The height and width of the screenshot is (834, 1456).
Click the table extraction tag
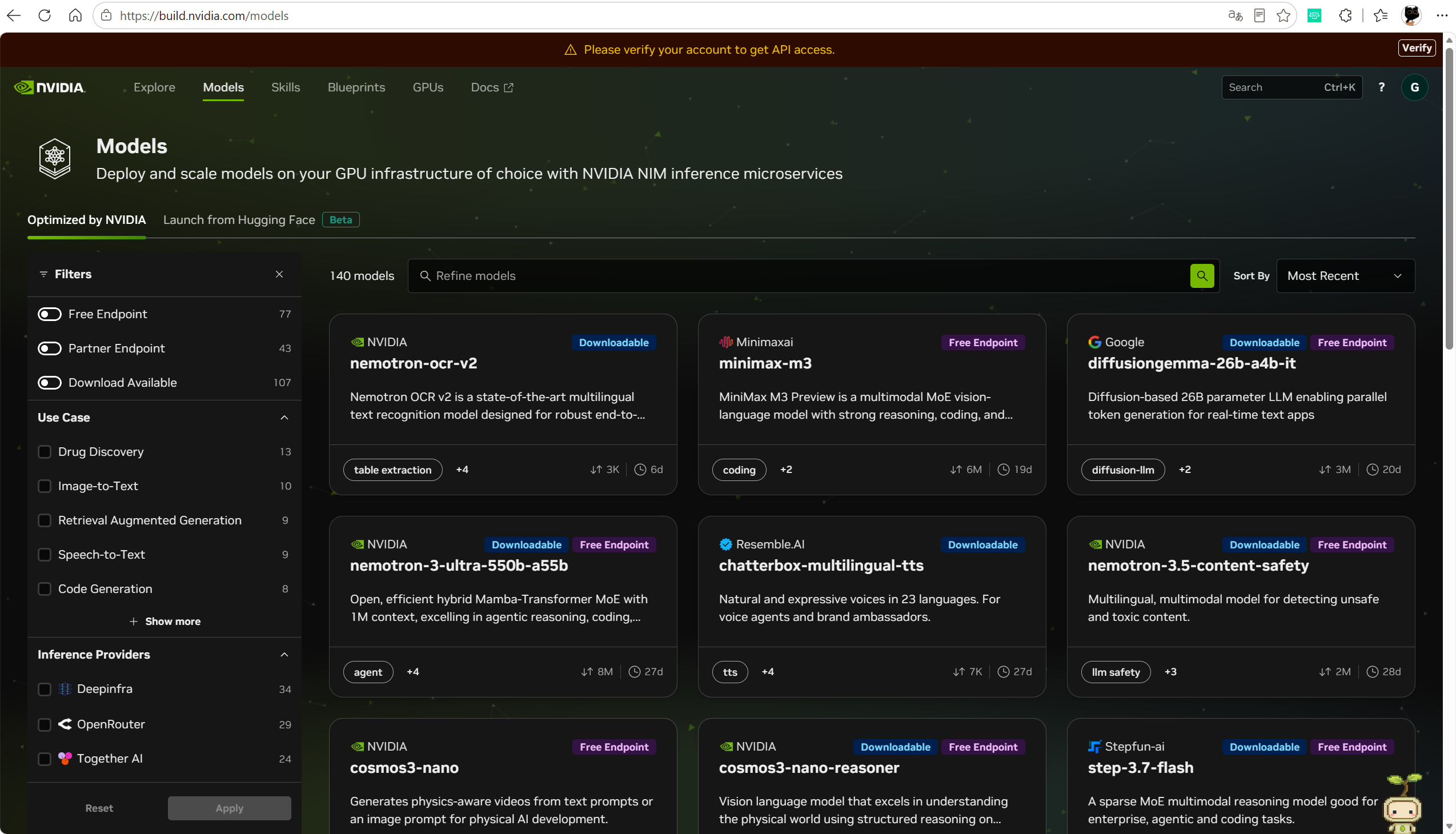[x=392, y=470]
